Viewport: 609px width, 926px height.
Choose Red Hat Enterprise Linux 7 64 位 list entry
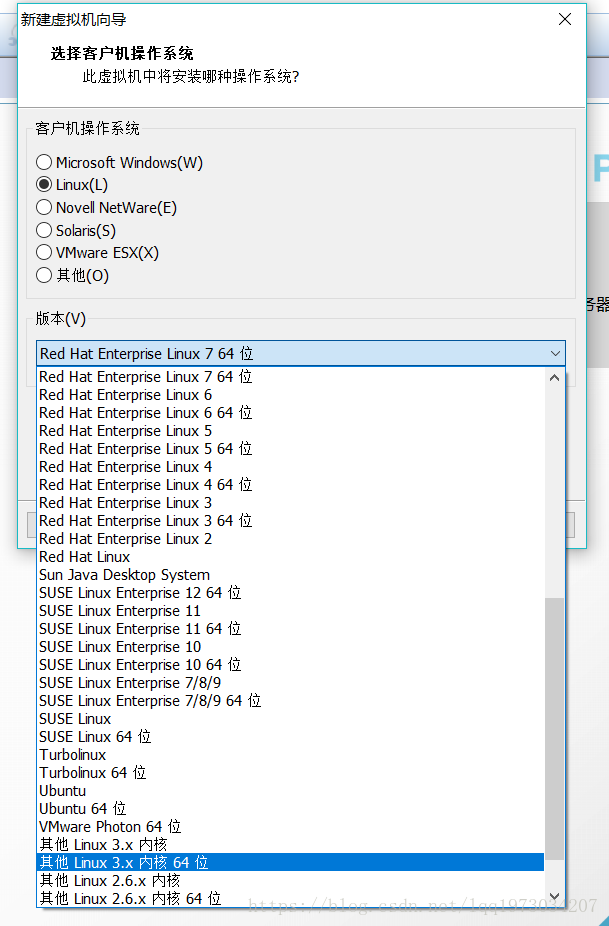(290, 377)
